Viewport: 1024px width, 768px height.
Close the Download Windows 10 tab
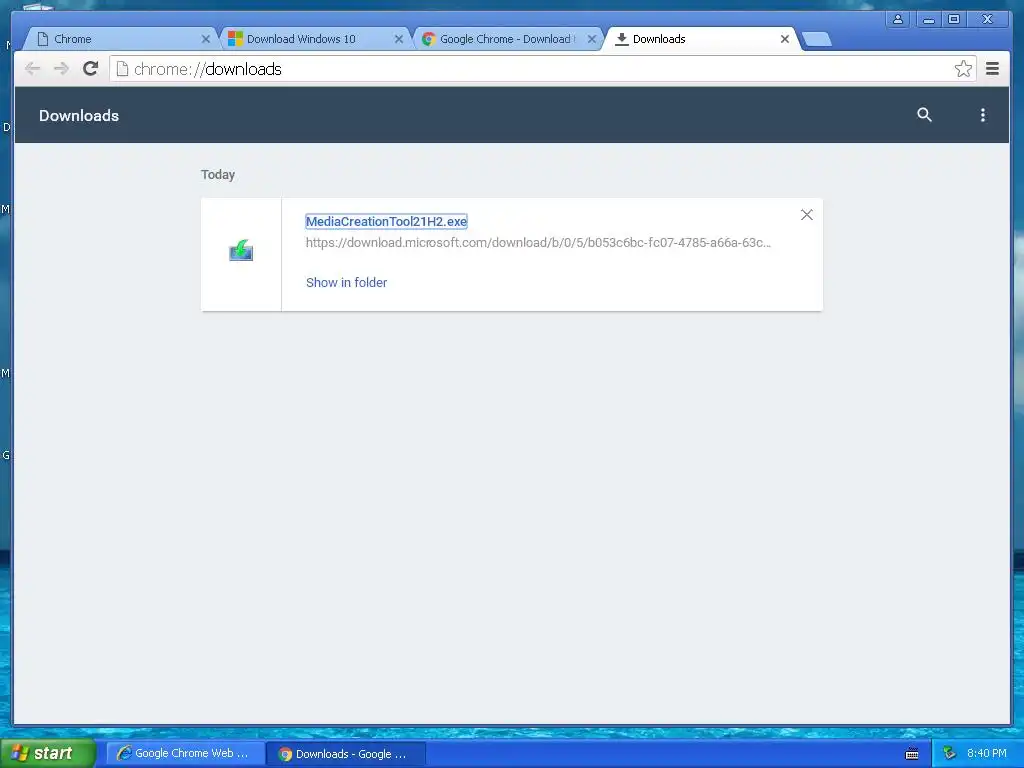pos(398,39)
